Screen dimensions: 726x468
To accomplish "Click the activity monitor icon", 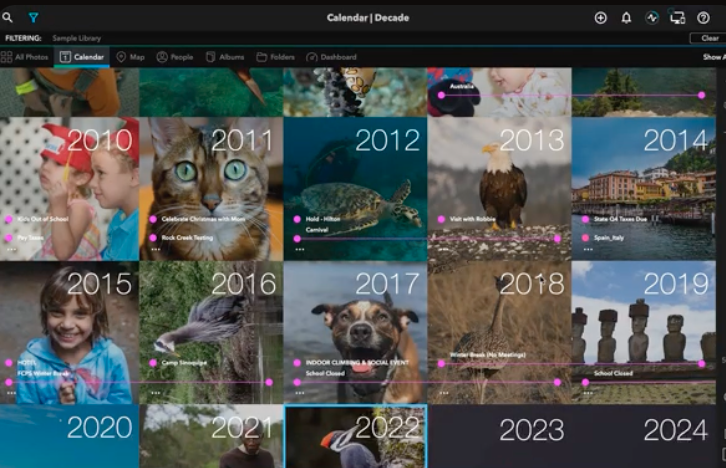I will 652,18.
